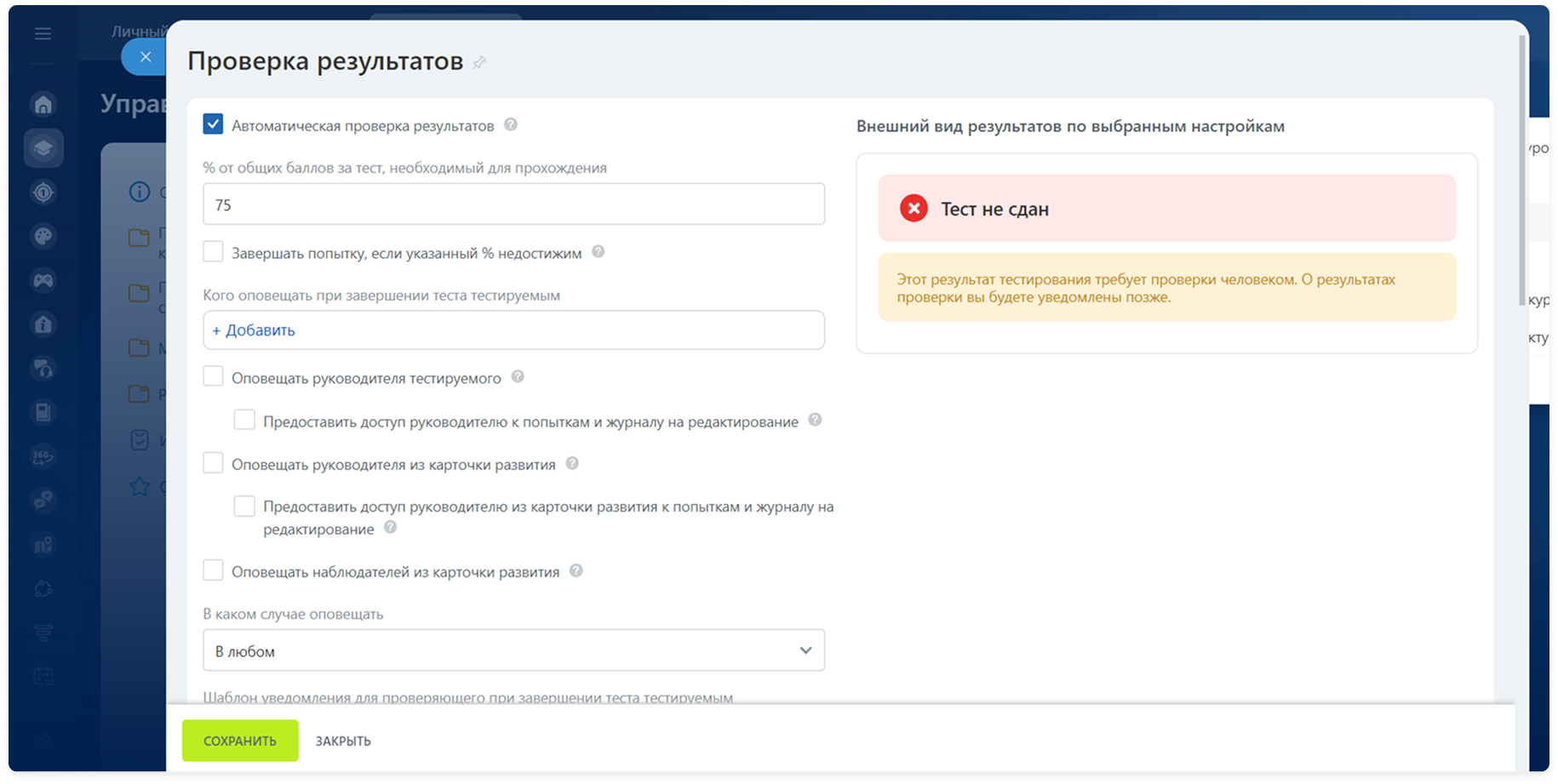The width and height of the screenshot is (1558, 784).
Task: Click info circle icon in background page
Action: [140, 192]
